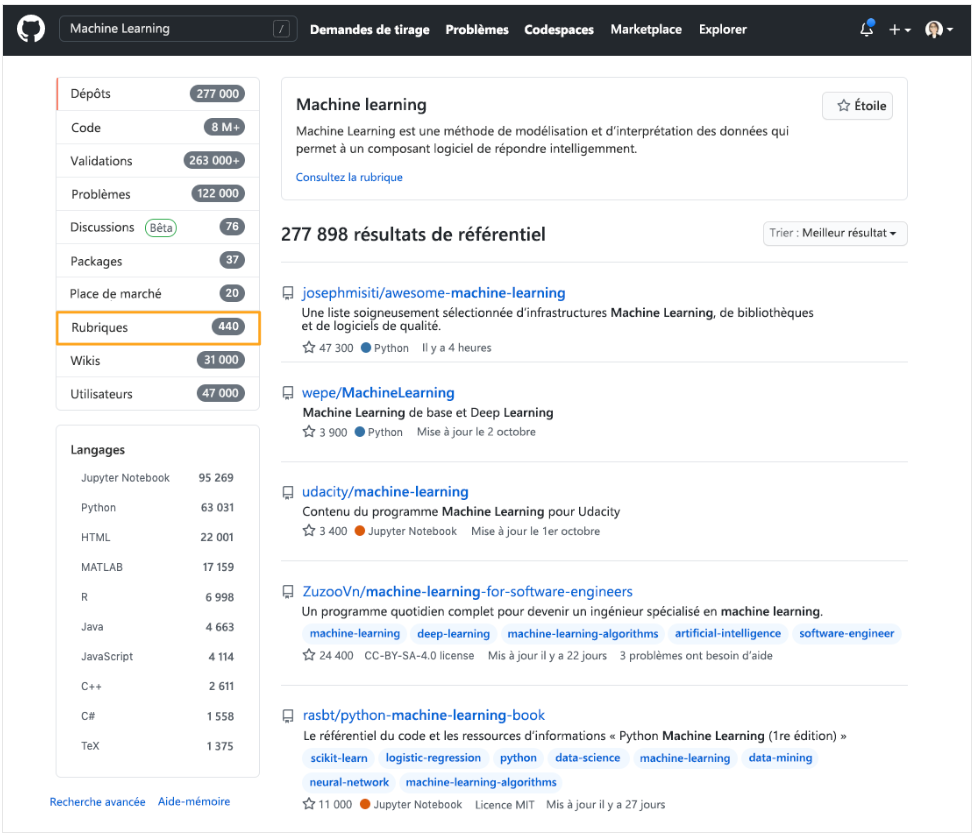This screenshot has width=976, height=835.
Task: Open the plus create-new dropdown
Action: 899,30
